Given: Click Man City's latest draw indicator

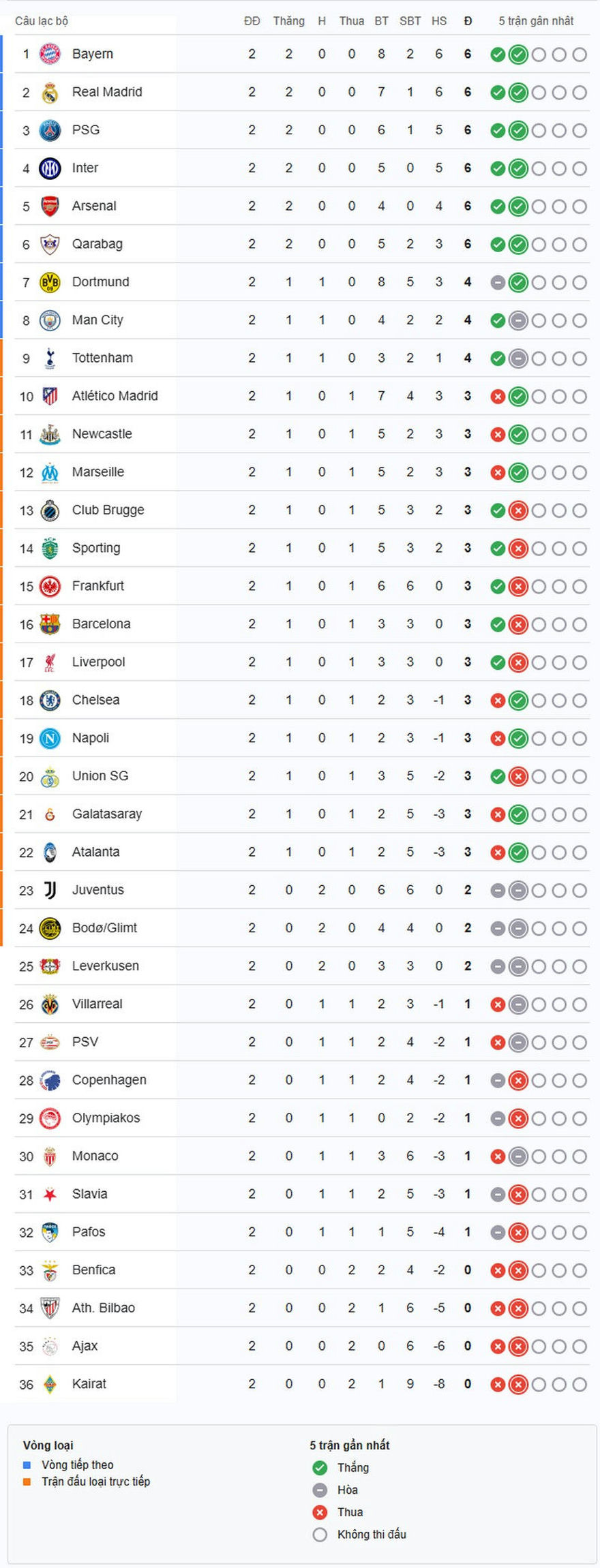Looking at the screenshot, I should [518, 320].
